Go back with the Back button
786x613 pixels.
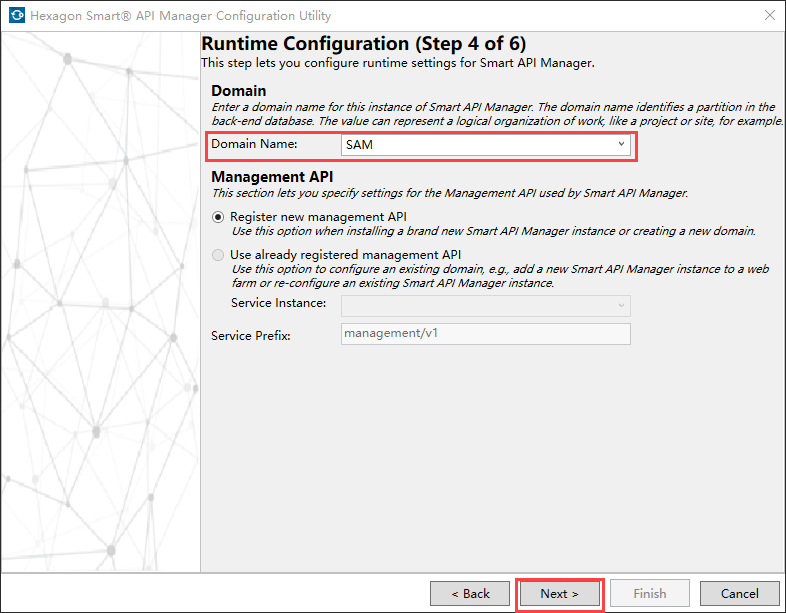(470, 593)
